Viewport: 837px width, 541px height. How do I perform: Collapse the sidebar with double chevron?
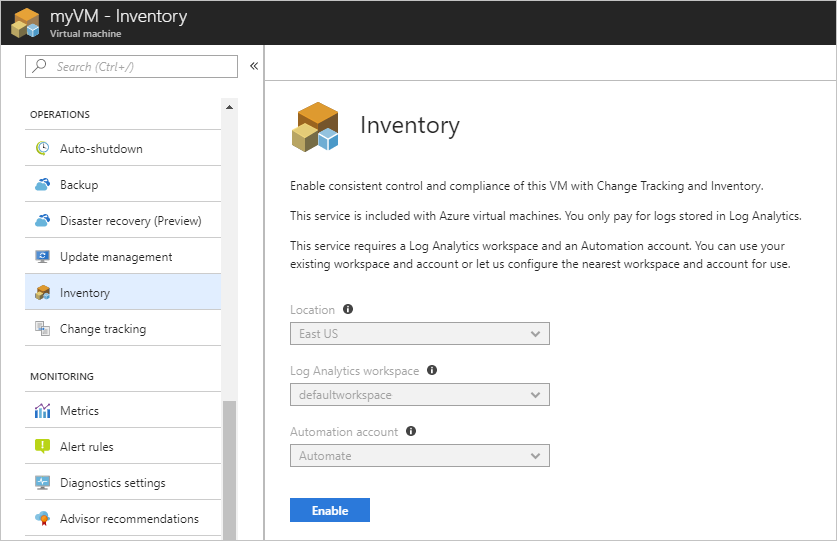(254, 66)
